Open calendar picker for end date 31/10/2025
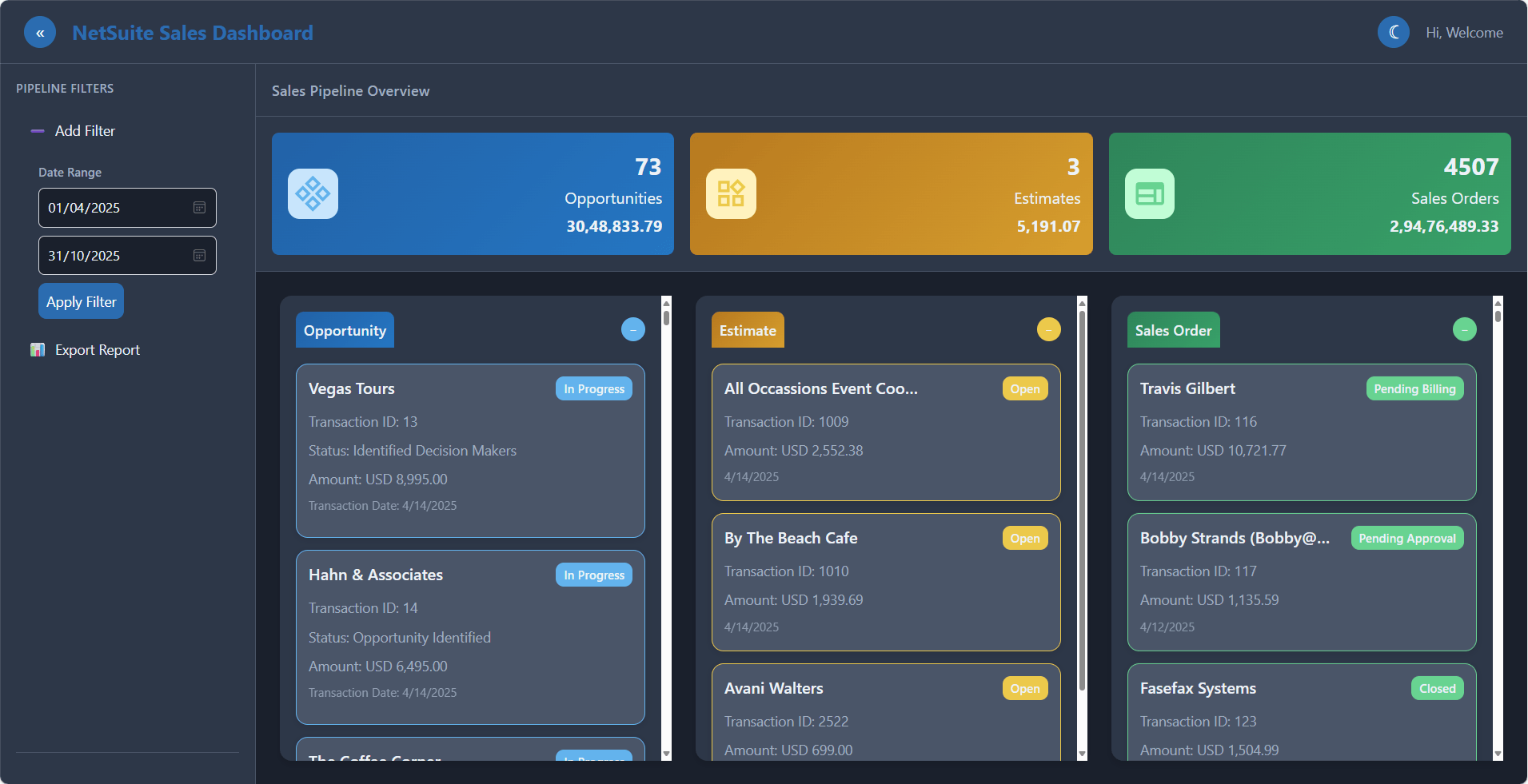The width and height of the screenshot is (1528, 784). tap(199, 256)
